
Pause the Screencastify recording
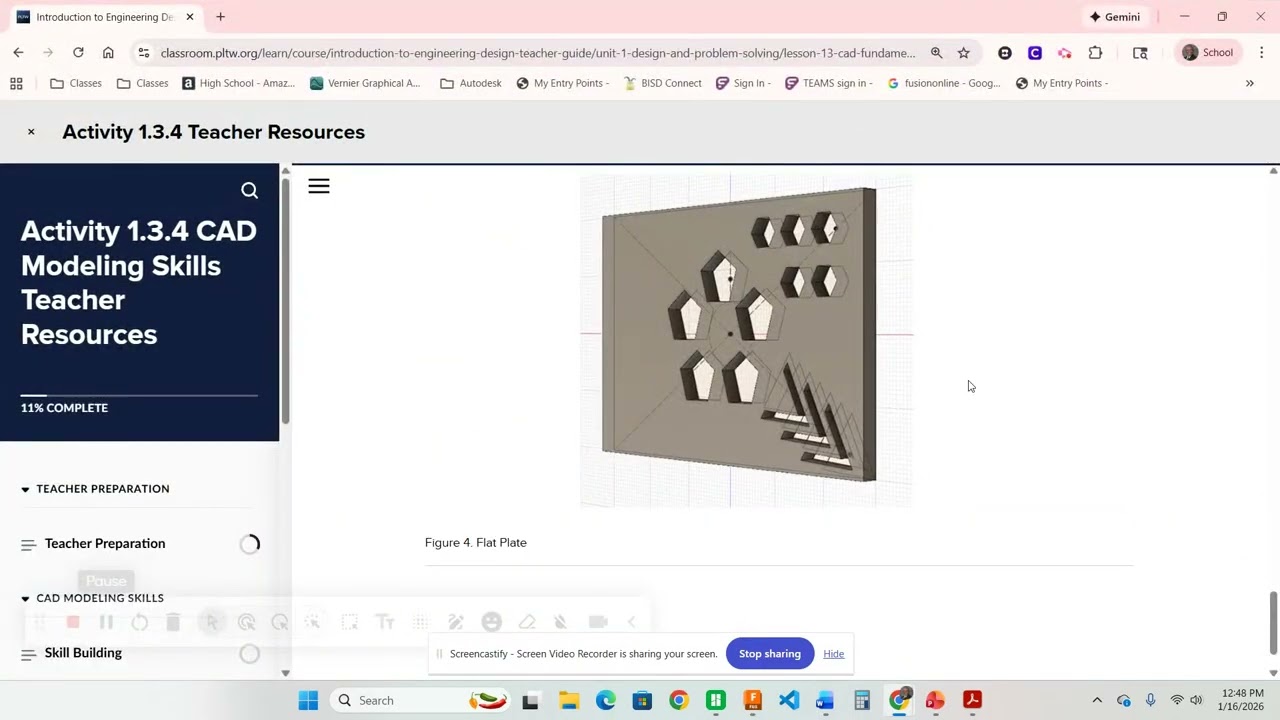point(106,622)
